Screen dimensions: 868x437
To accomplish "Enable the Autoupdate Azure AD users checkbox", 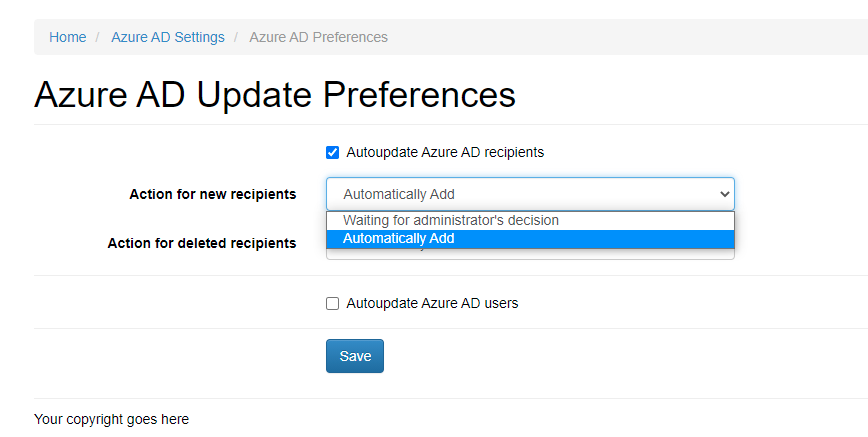I will click(333, 303).
